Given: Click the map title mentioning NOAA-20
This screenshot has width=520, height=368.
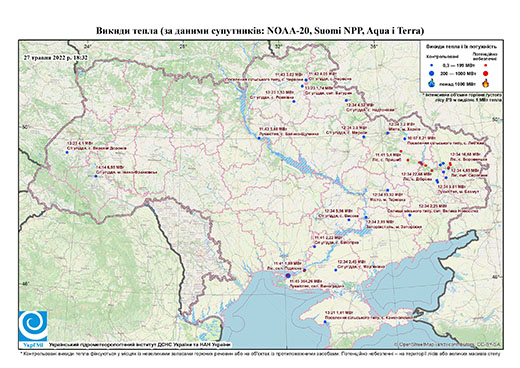Looking at the screenshot, I should coord(260,31).
